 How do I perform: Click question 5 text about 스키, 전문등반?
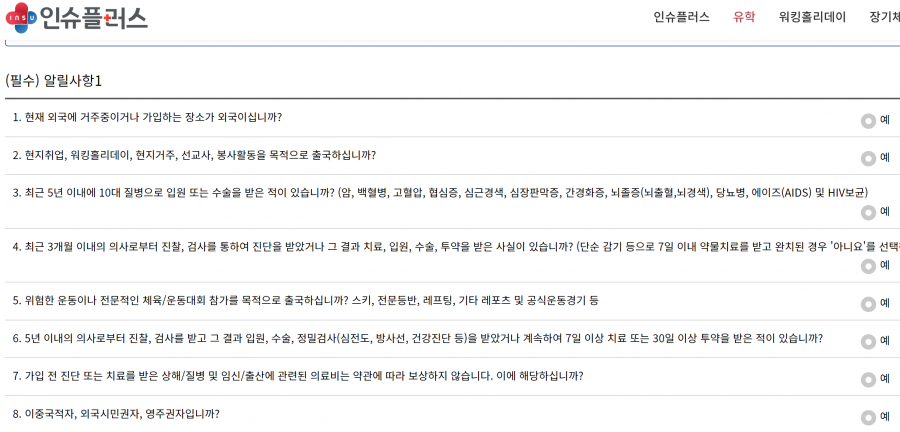[x=305, y=301]
